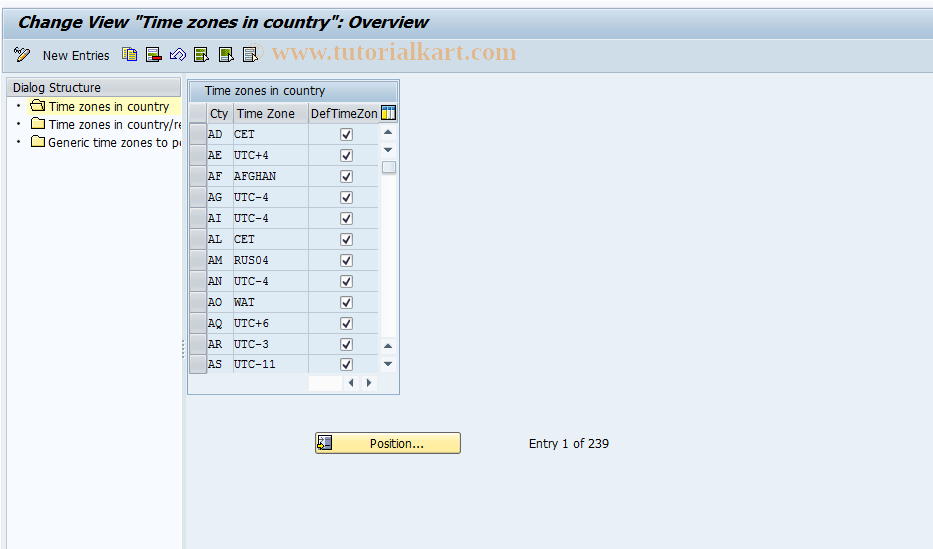Select the row selector for AM

pyautogui.click(x=198, y=260)
